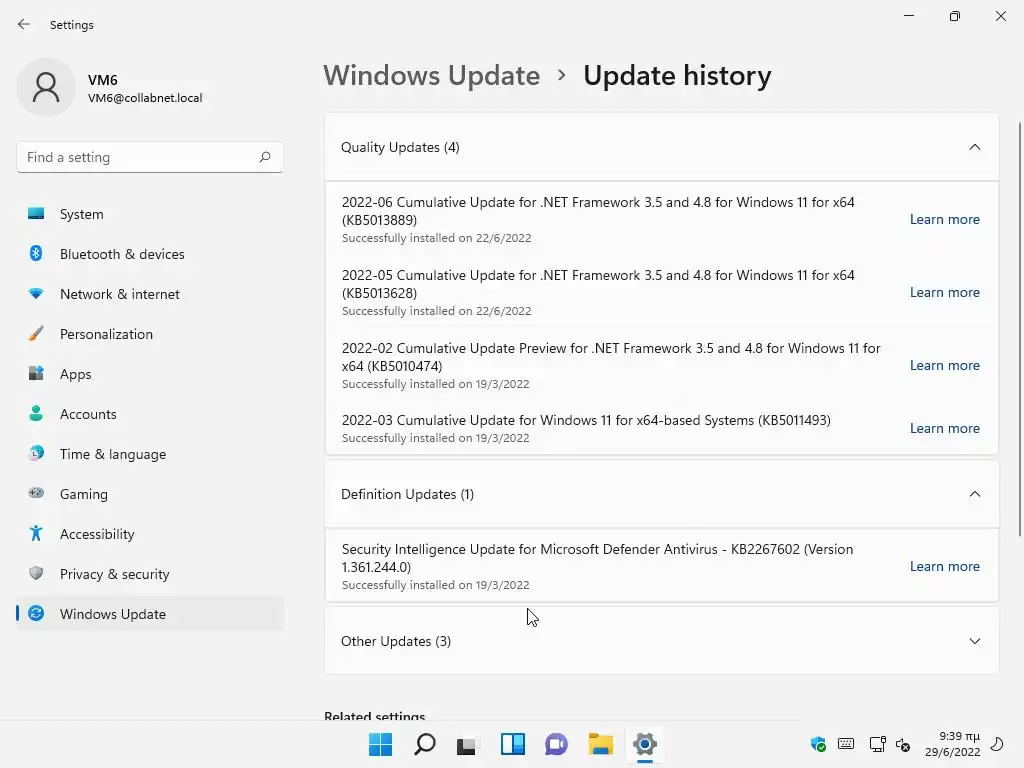
Task: Learn more about KB5010474 update
Action: [944, 366]
